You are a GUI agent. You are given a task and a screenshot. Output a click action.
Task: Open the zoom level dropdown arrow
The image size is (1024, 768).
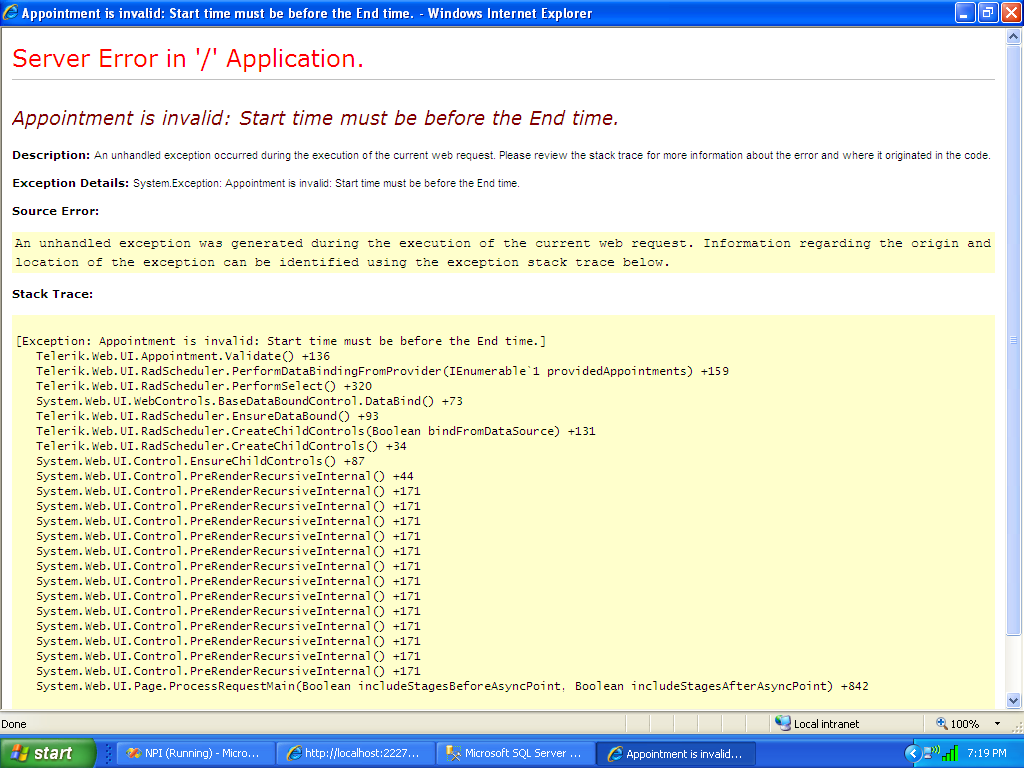(997, 724)
